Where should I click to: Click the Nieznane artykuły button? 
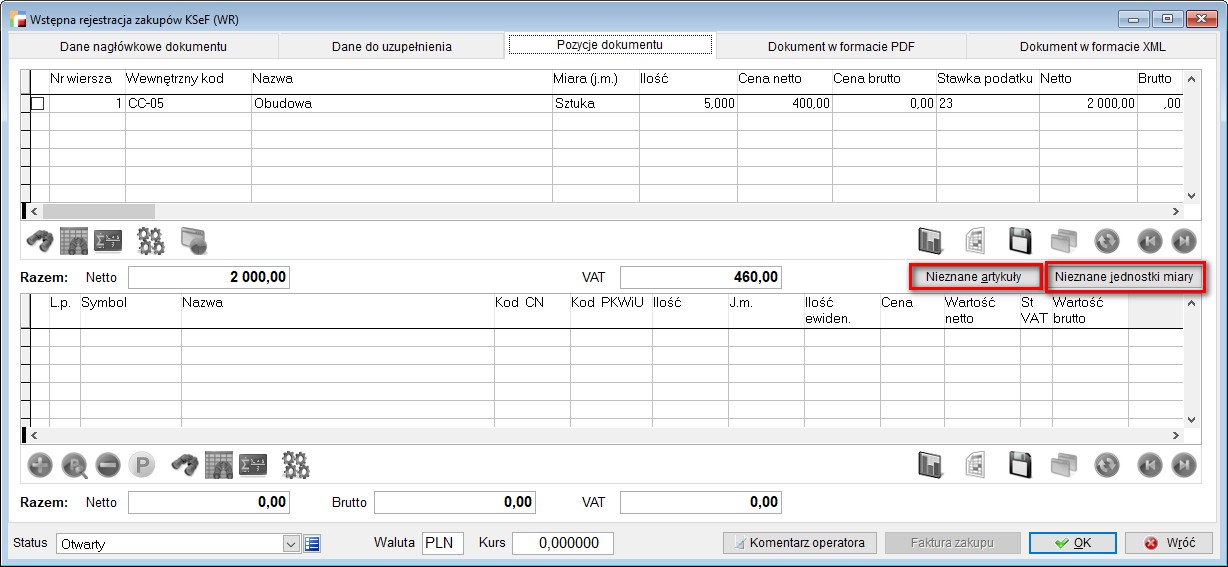coord(973,277)
